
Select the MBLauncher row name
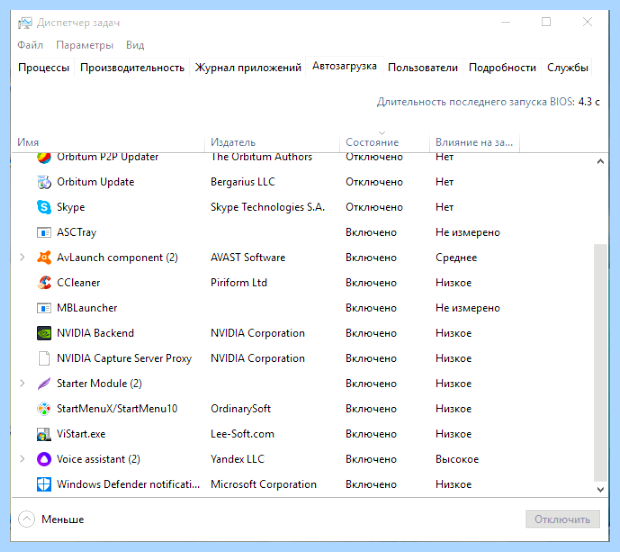pos(87,308)
